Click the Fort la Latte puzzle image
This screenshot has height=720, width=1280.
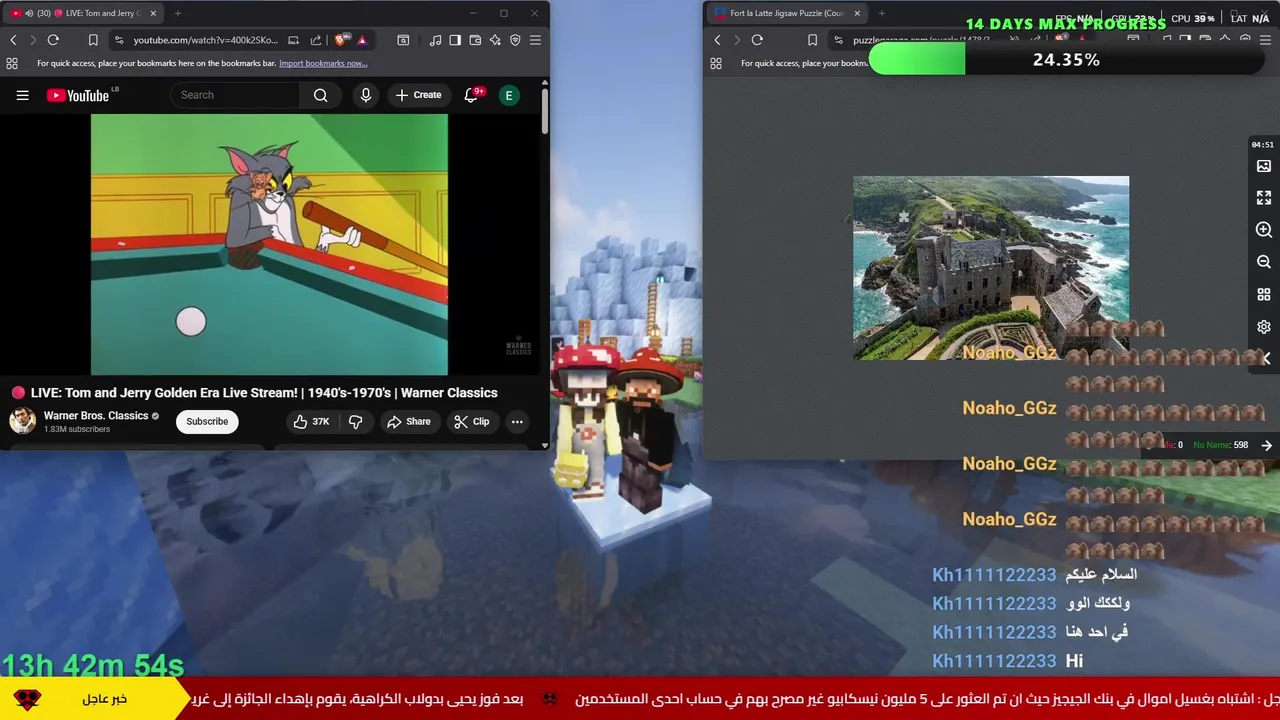coord(991,268)
